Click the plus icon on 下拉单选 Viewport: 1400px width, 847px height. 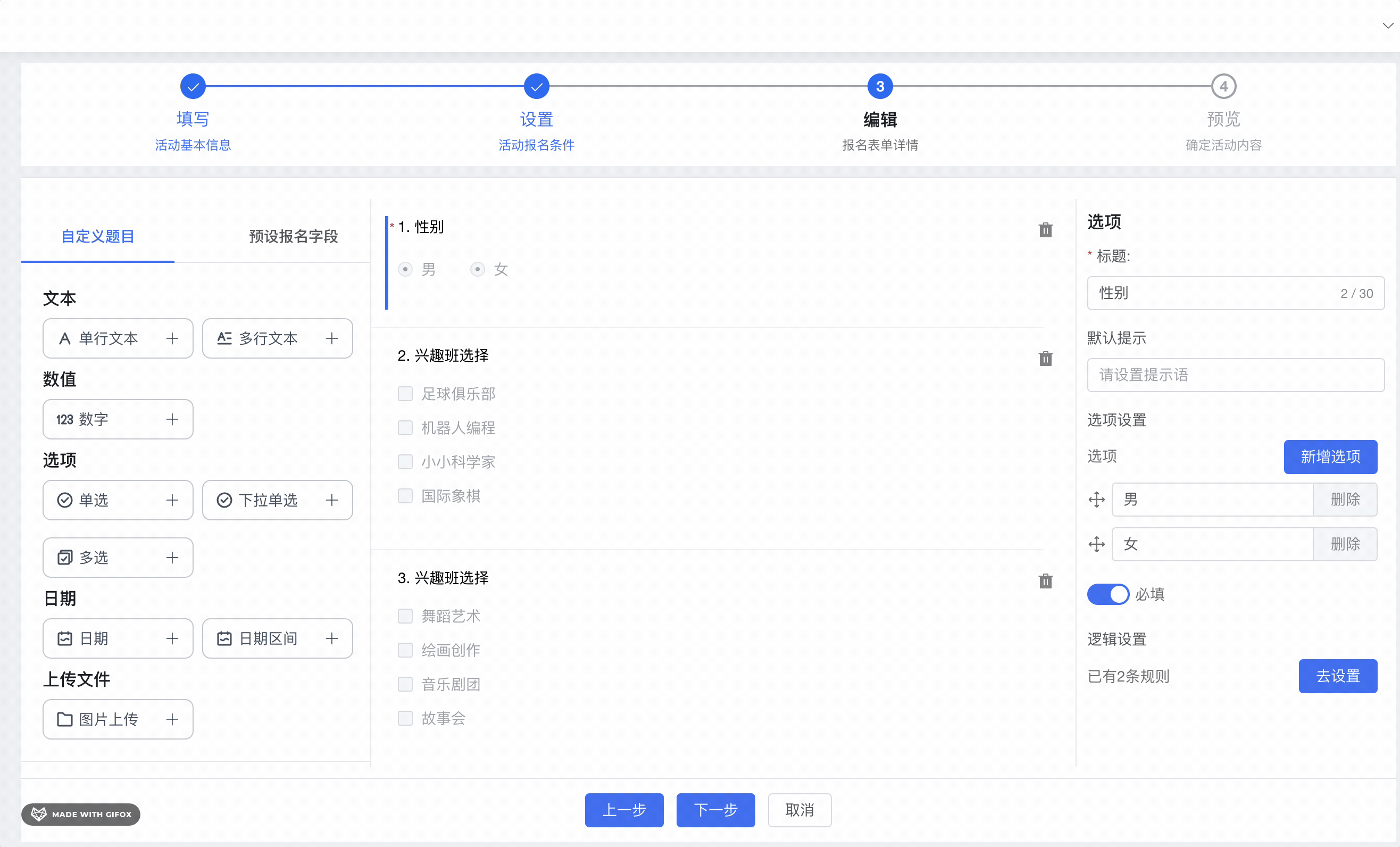[332, 500]
